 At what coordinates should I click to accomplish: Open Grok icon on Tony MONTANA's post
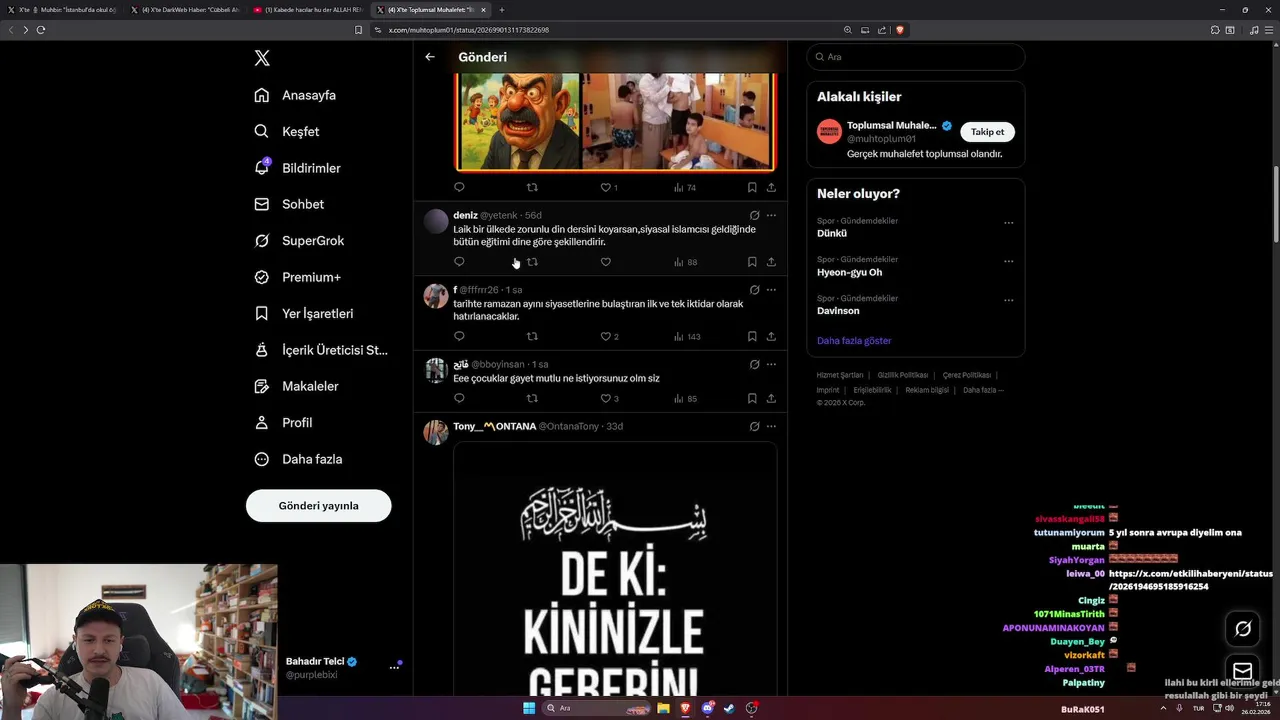(x=754, y=426)
